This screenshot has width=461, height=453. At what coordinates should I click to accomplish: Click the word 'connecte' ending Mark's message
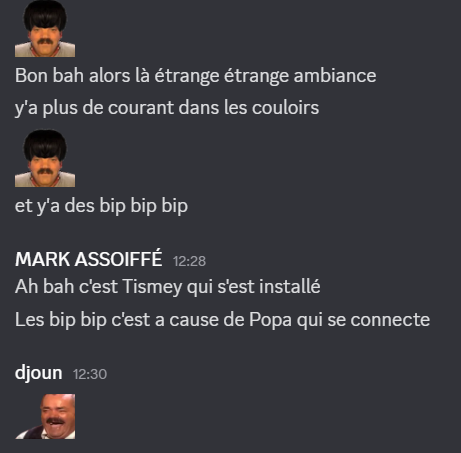coord(390,320)
